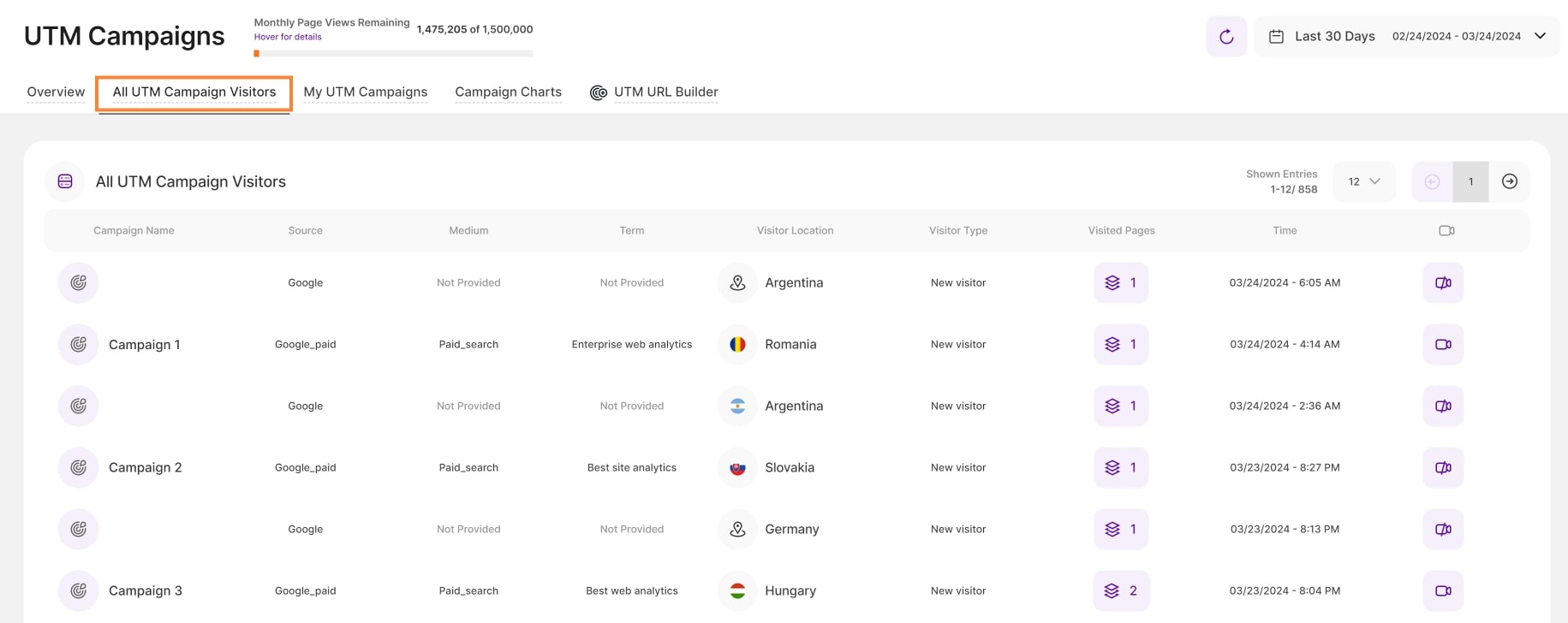Image resolution: width=1568 pixels, height=623 pixels.
Task: Go to next page arrow
Action: 1509,181
